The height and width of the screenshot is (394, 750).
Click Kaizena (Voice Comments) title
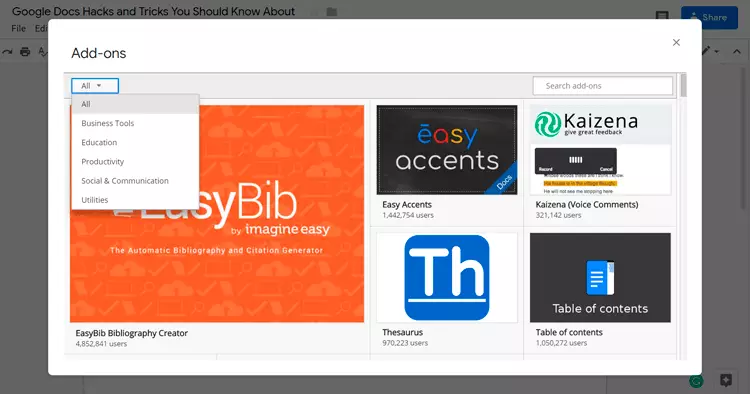click(x=587, y=205)
